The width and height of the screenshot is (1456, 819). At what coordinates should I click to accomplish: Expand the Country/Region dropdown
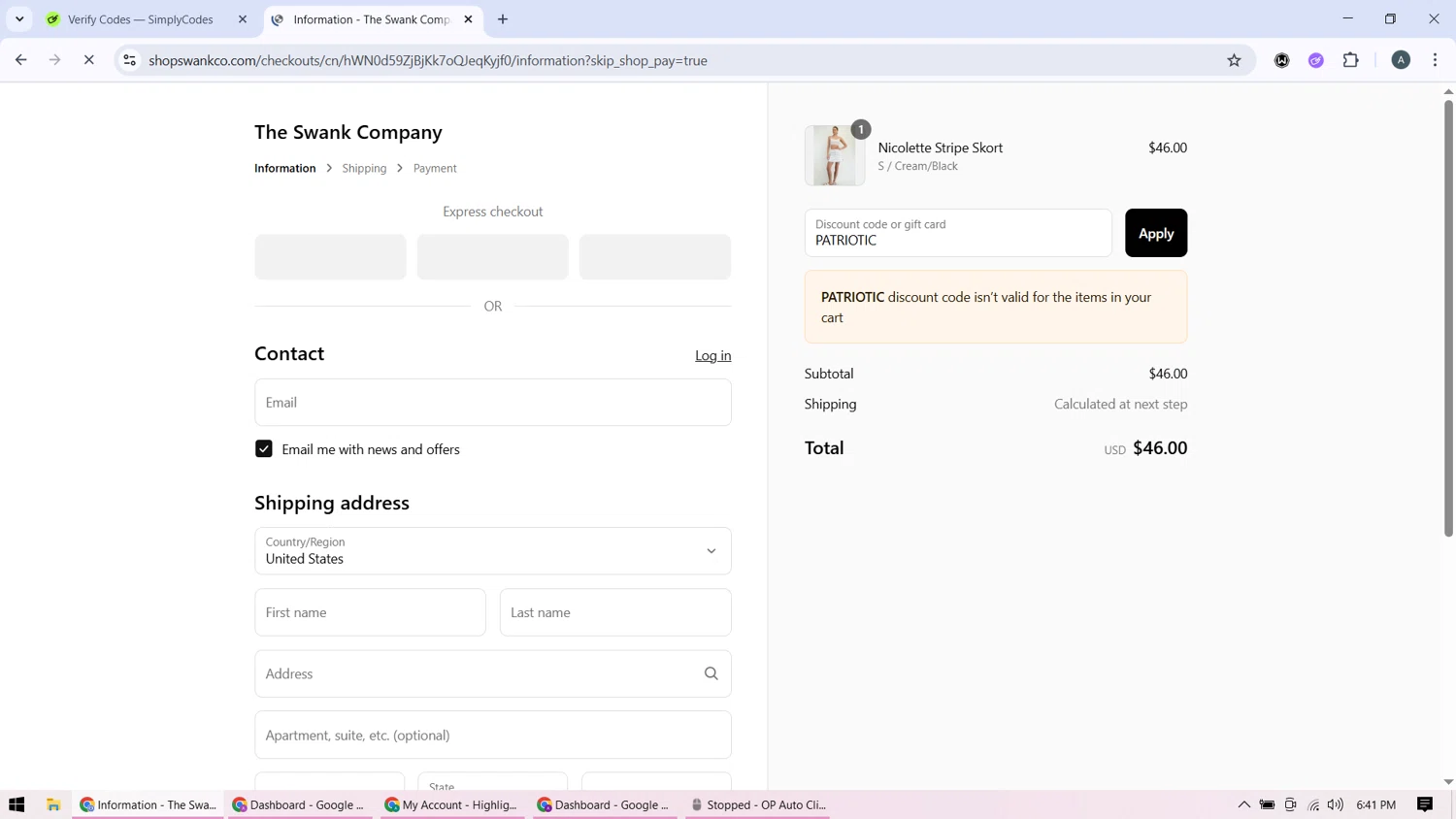click(493, 551)
